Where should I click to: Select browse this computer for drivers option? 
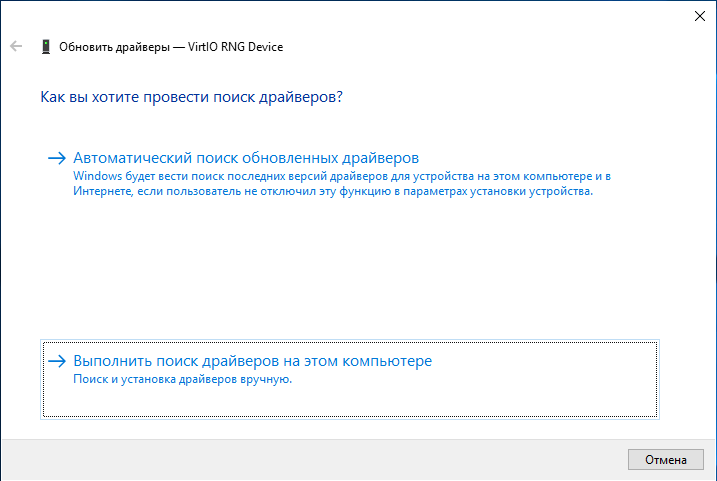point(349,379)
